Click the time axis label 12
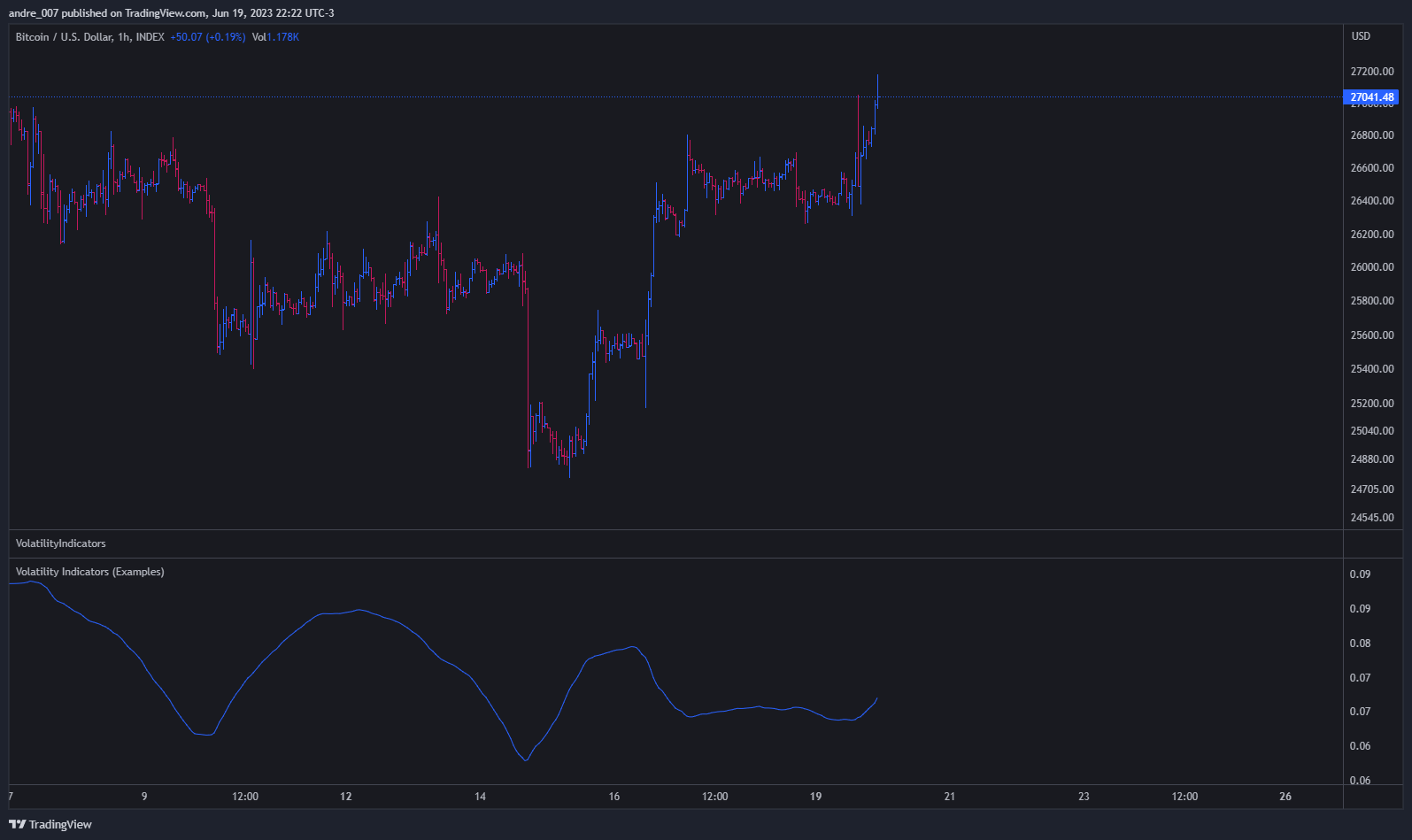 pos(346,797)
